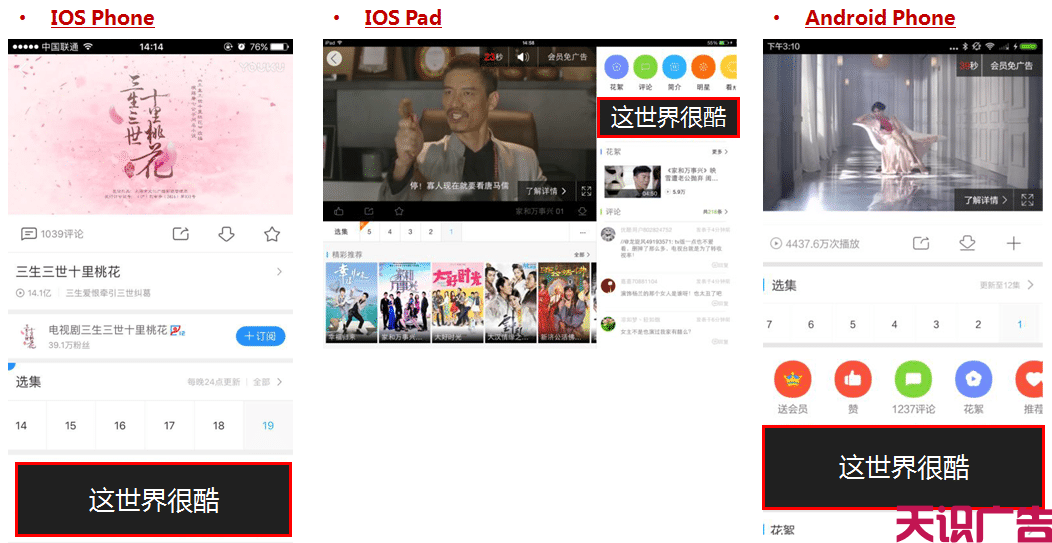Viewport: 1052px width, 543px height.
Task: Tap 赞 thumbs-up icon on Android
Action: [853, 379]
